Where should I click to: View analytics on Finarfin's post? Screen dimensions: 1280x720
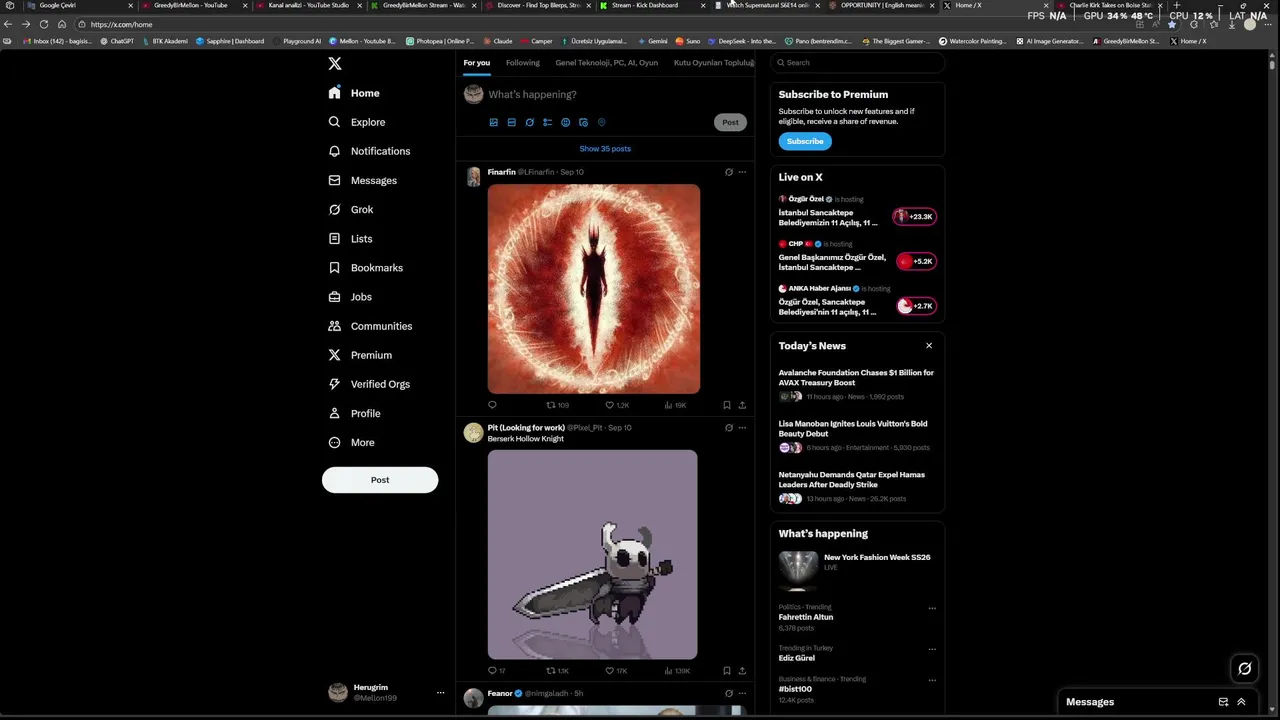pos(675,405)
